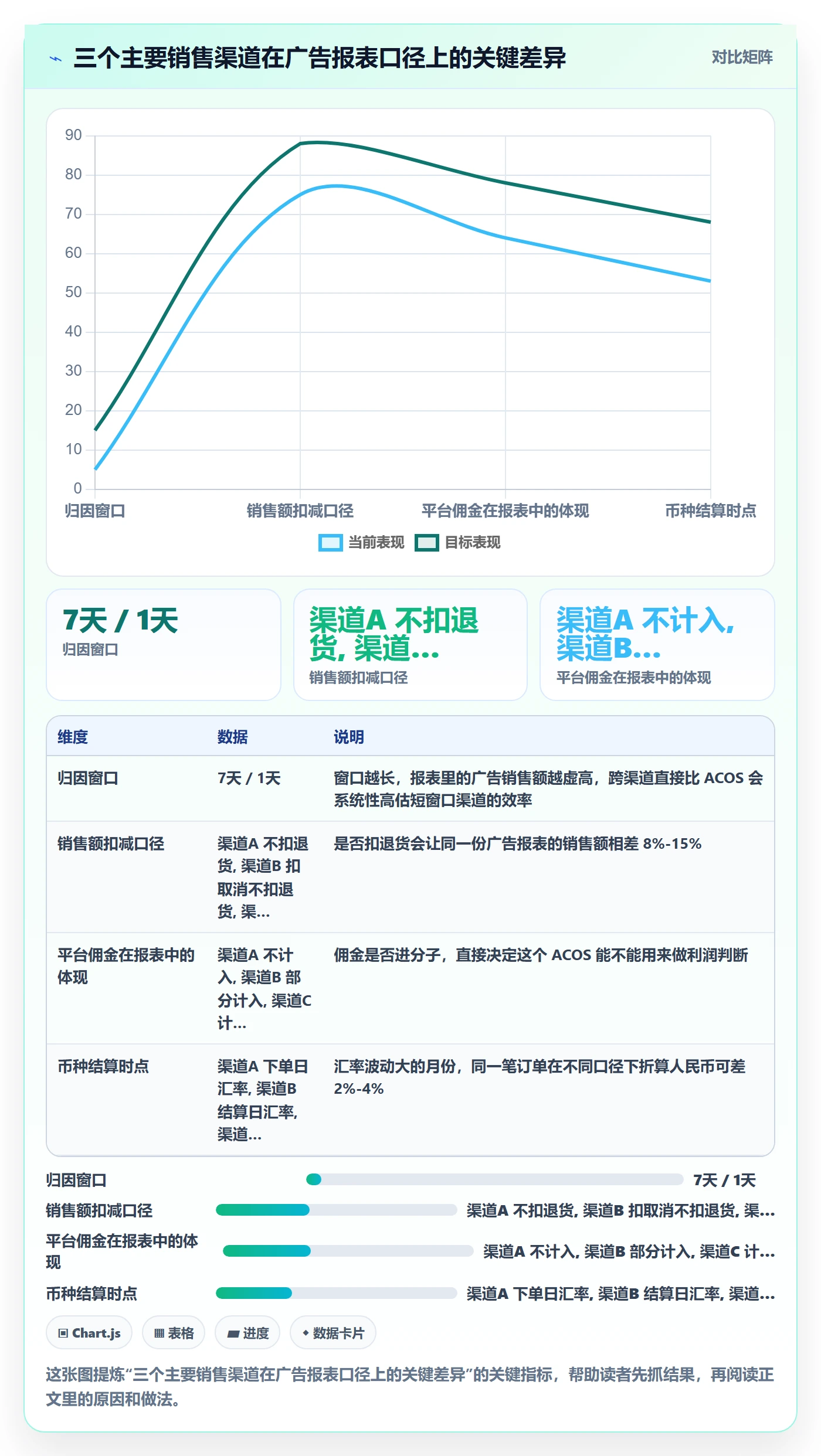Toggle the 目标表现 legend swatch
The image size is (821, 1456).
coord(427,543)
